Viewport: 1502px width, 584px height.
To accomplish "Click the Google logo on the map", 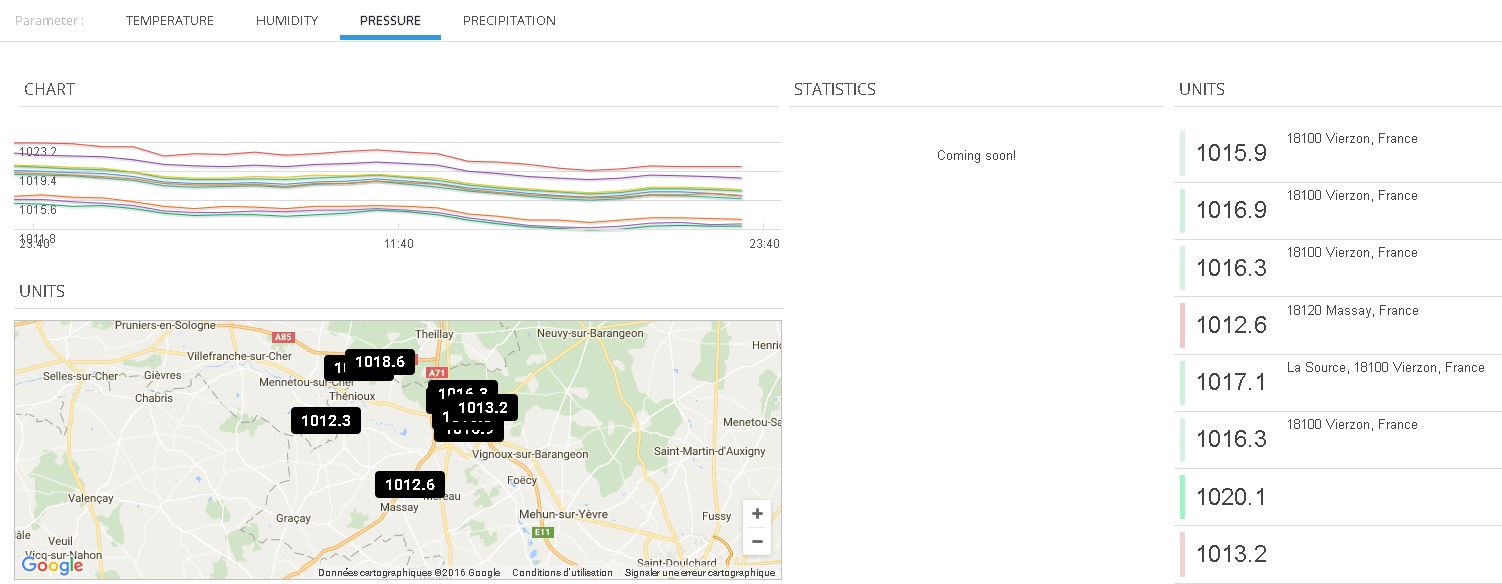I will pos(52,565).
